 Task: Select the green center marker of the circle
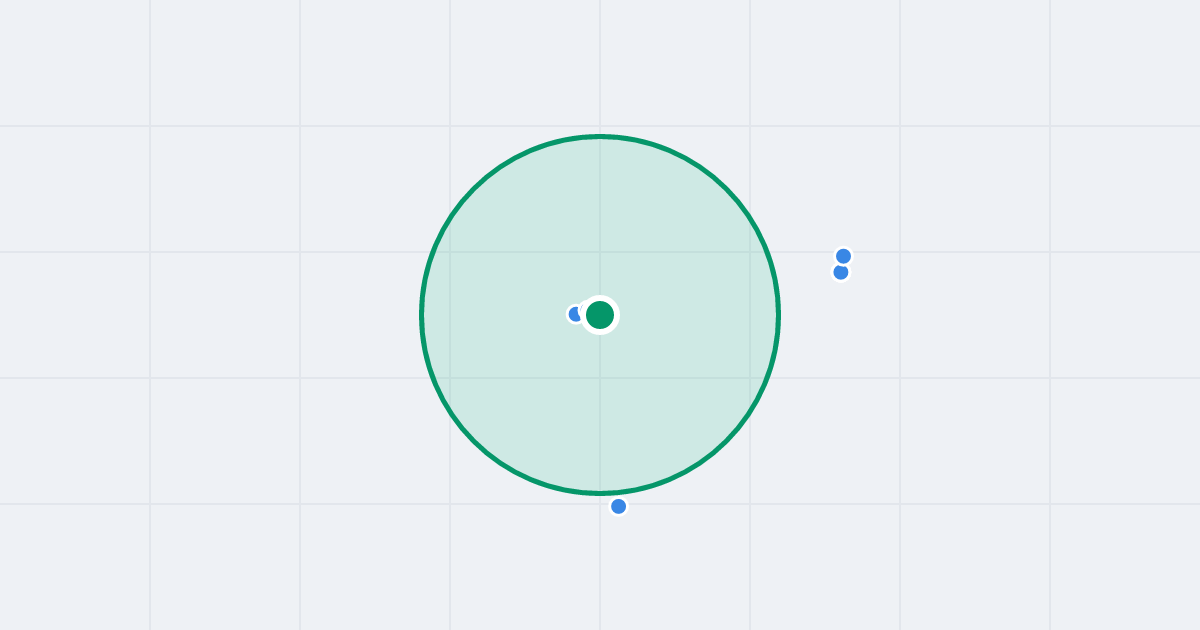(x=600, y=315)
